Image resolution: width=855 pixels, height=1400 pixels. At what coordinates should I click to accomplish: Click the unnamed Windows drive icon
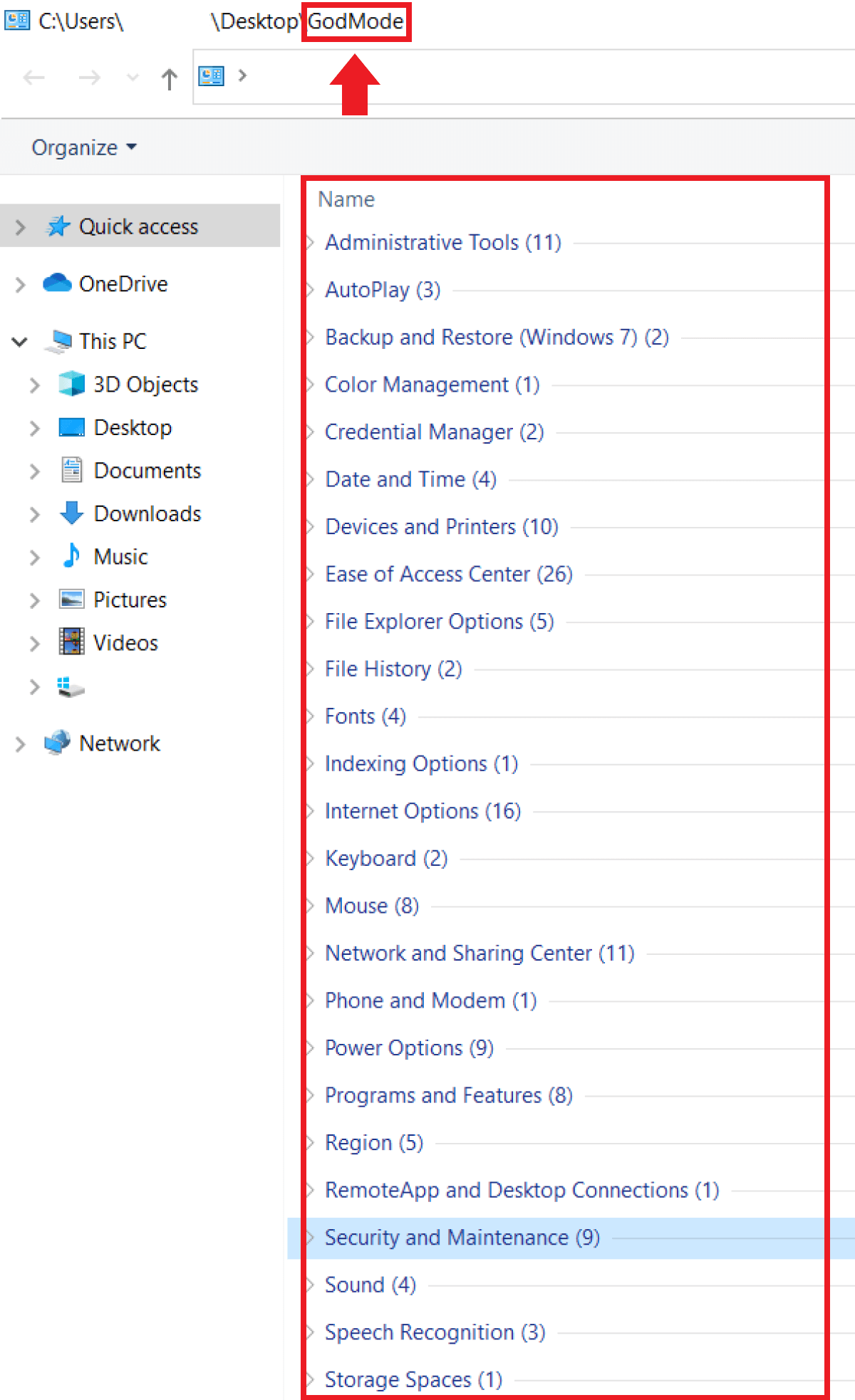[x=71, y=687]
